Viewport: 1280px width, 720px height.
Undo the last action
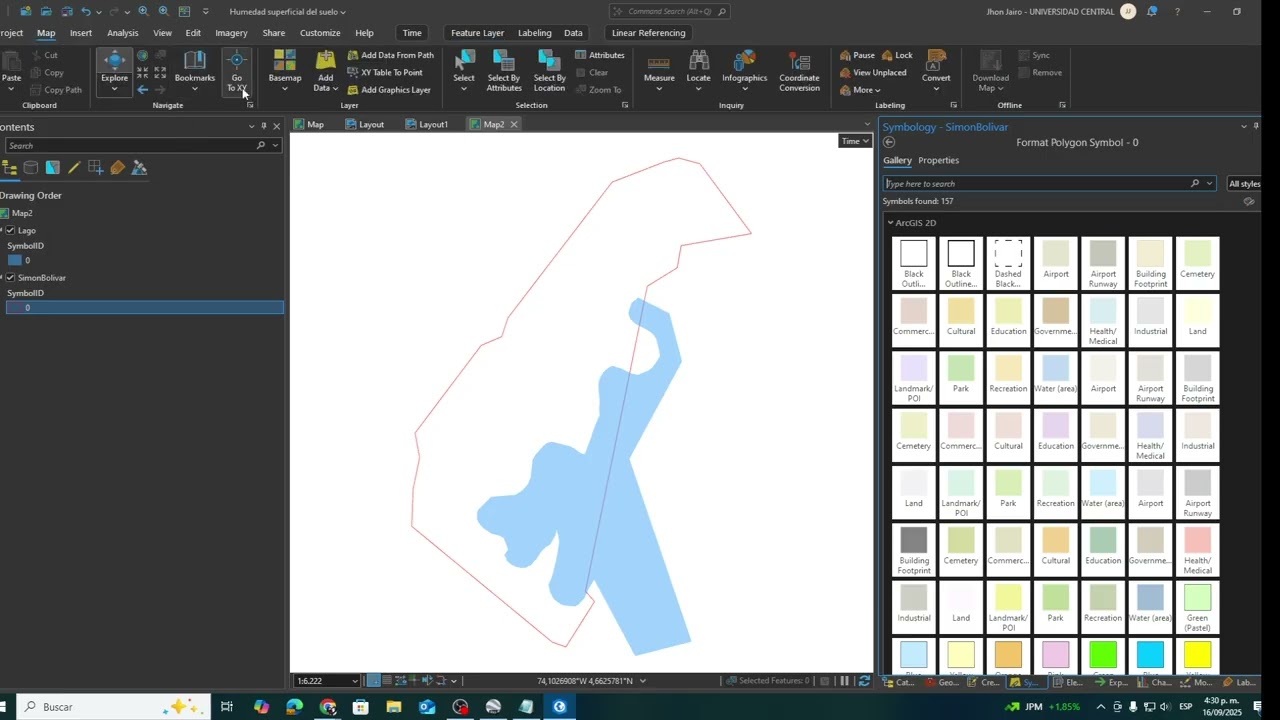86,11
